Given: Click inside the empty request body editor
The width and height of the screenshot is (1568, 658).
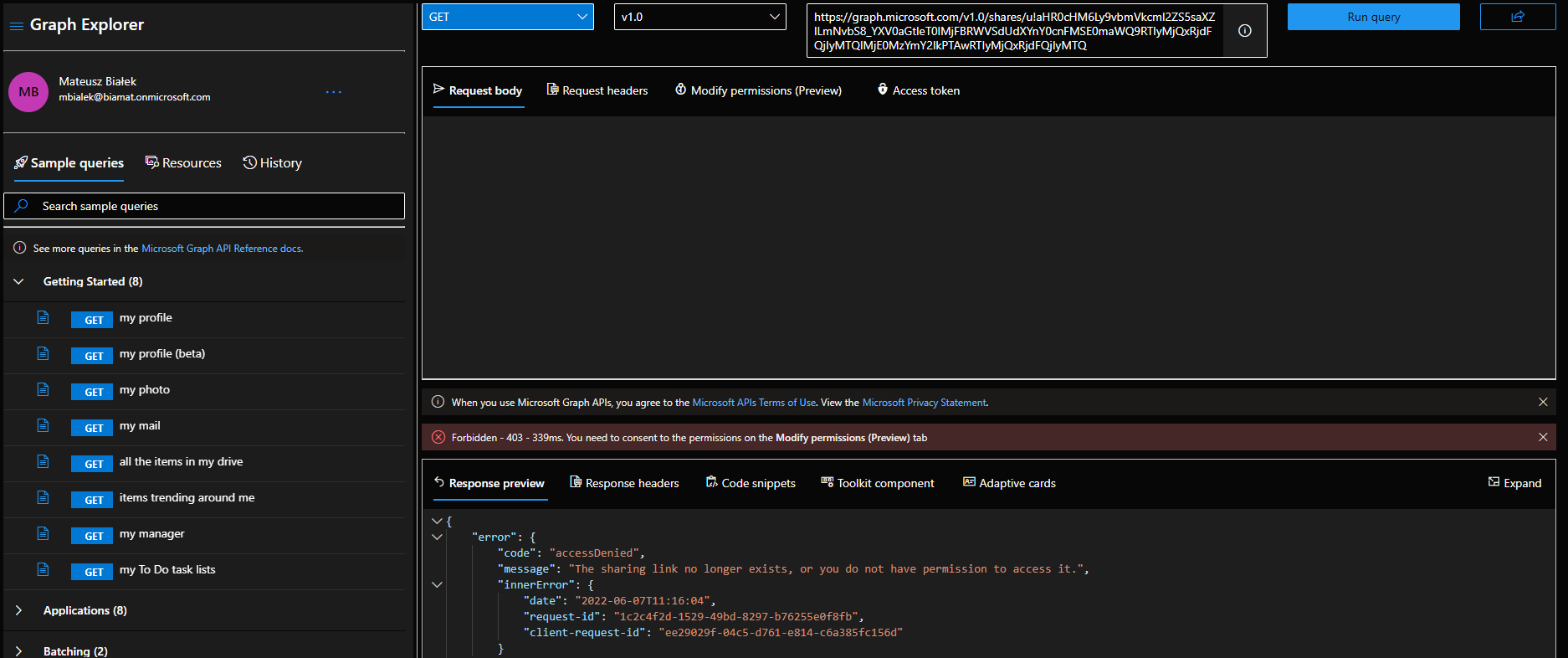Looking at the screenshot, I should tap(988, 248).
